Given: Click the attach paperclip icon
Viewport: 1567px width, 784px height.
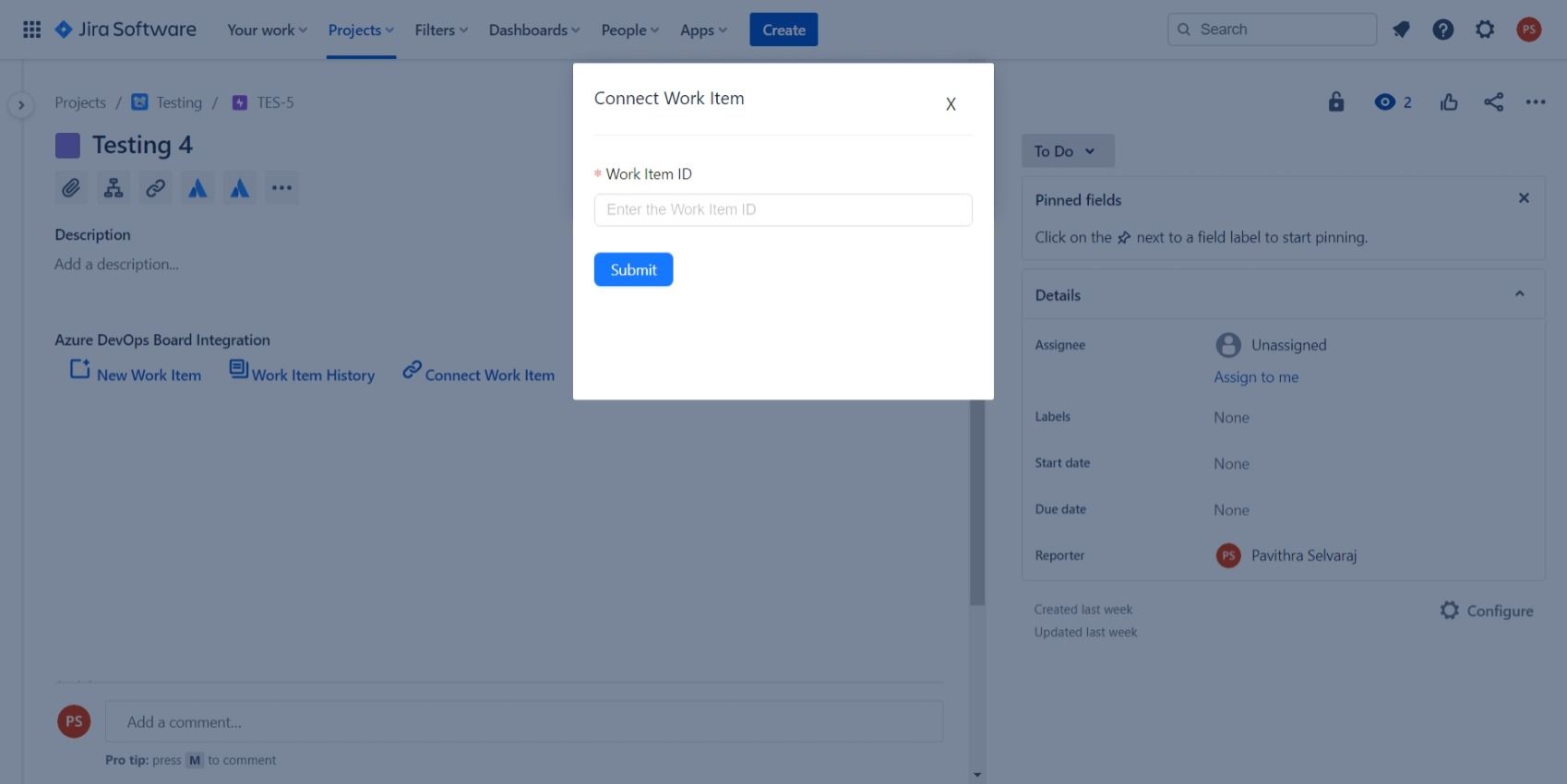Looking at the screenshot, I should point(71,188).
